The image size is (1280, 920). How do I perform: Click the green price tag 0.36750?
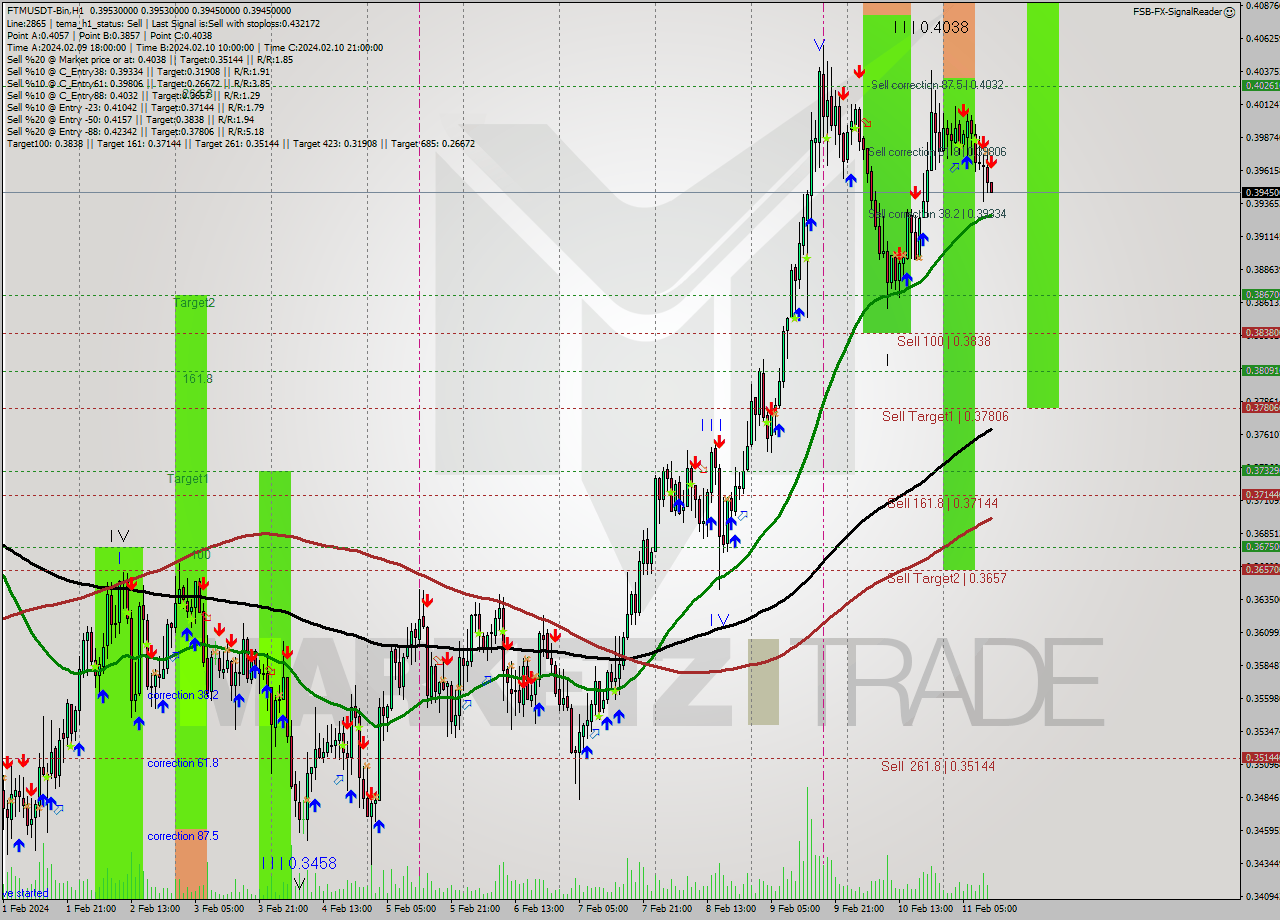point(1260,547)
